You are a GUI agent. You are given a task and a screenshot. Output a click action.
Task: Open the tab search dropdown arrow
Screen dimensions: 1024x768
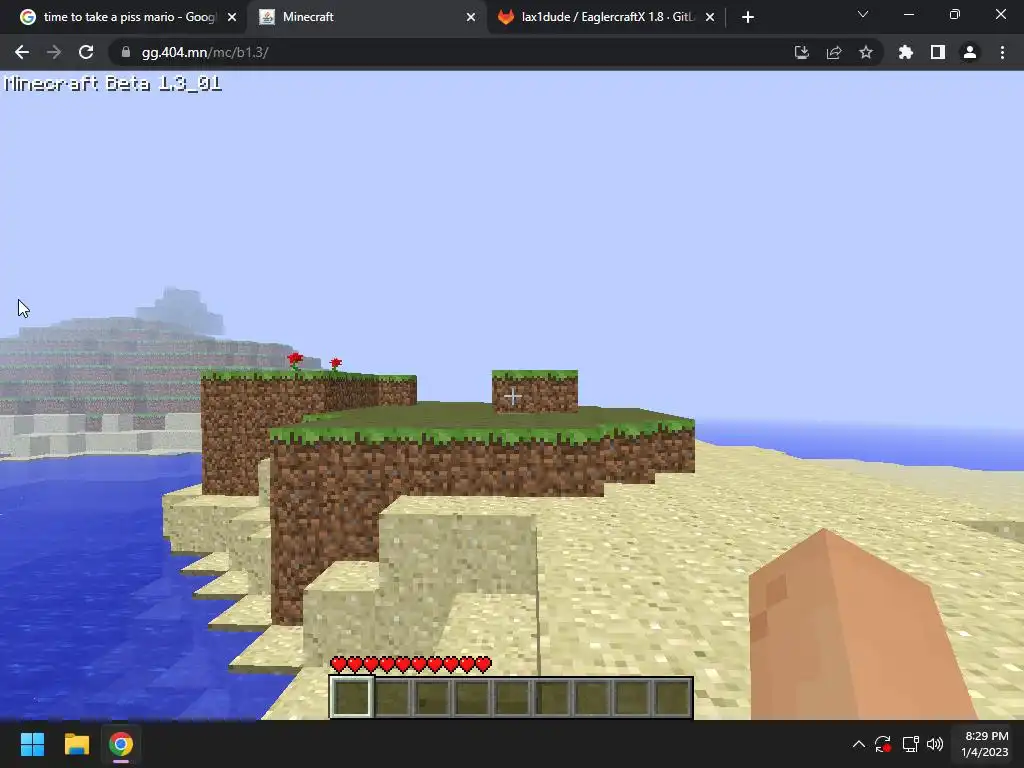(863, 14)
